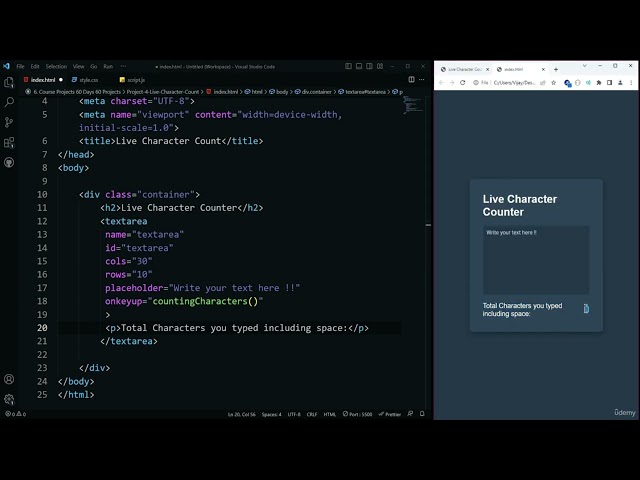Open the Chrome three-dot menu
Viewport: 640px width, 480px height.
(x=631, y=82)
